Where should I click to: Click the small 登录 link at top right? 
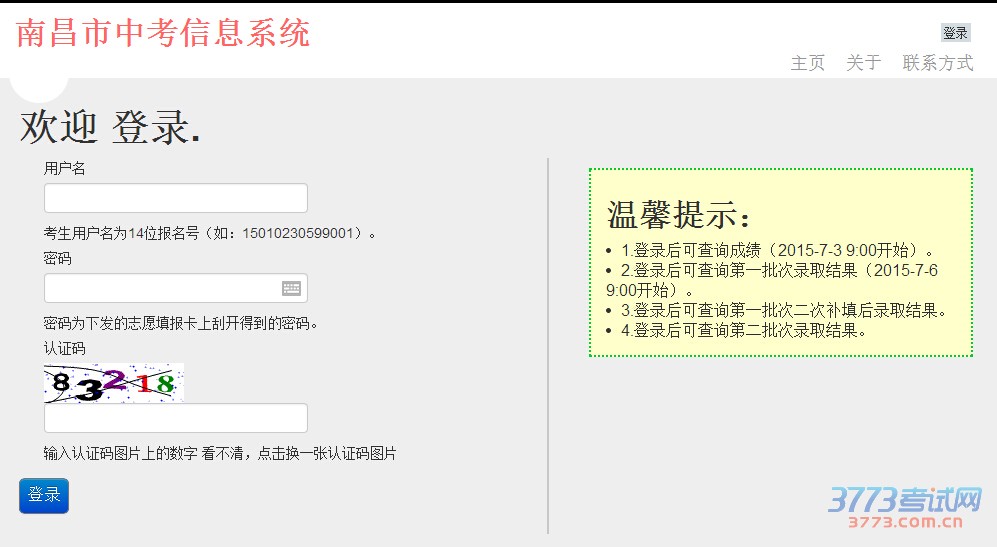coord(955,33)
